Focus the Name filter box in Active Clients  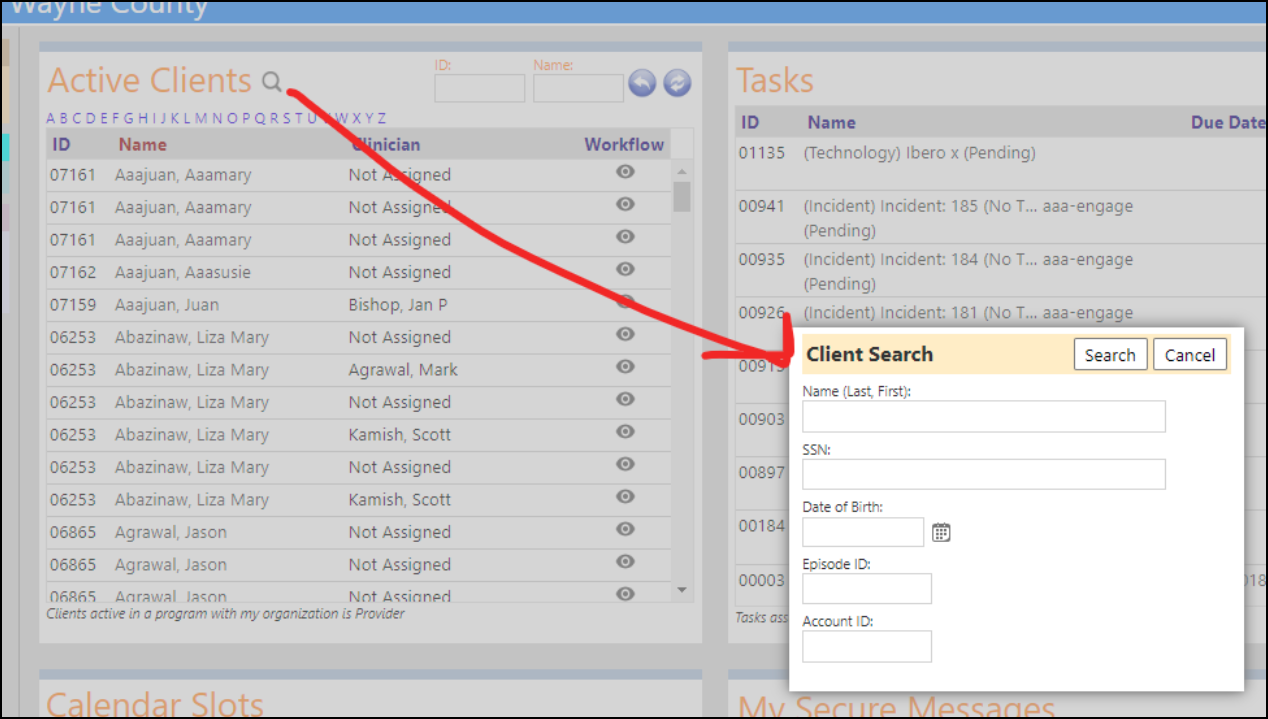tap(578, 88)
